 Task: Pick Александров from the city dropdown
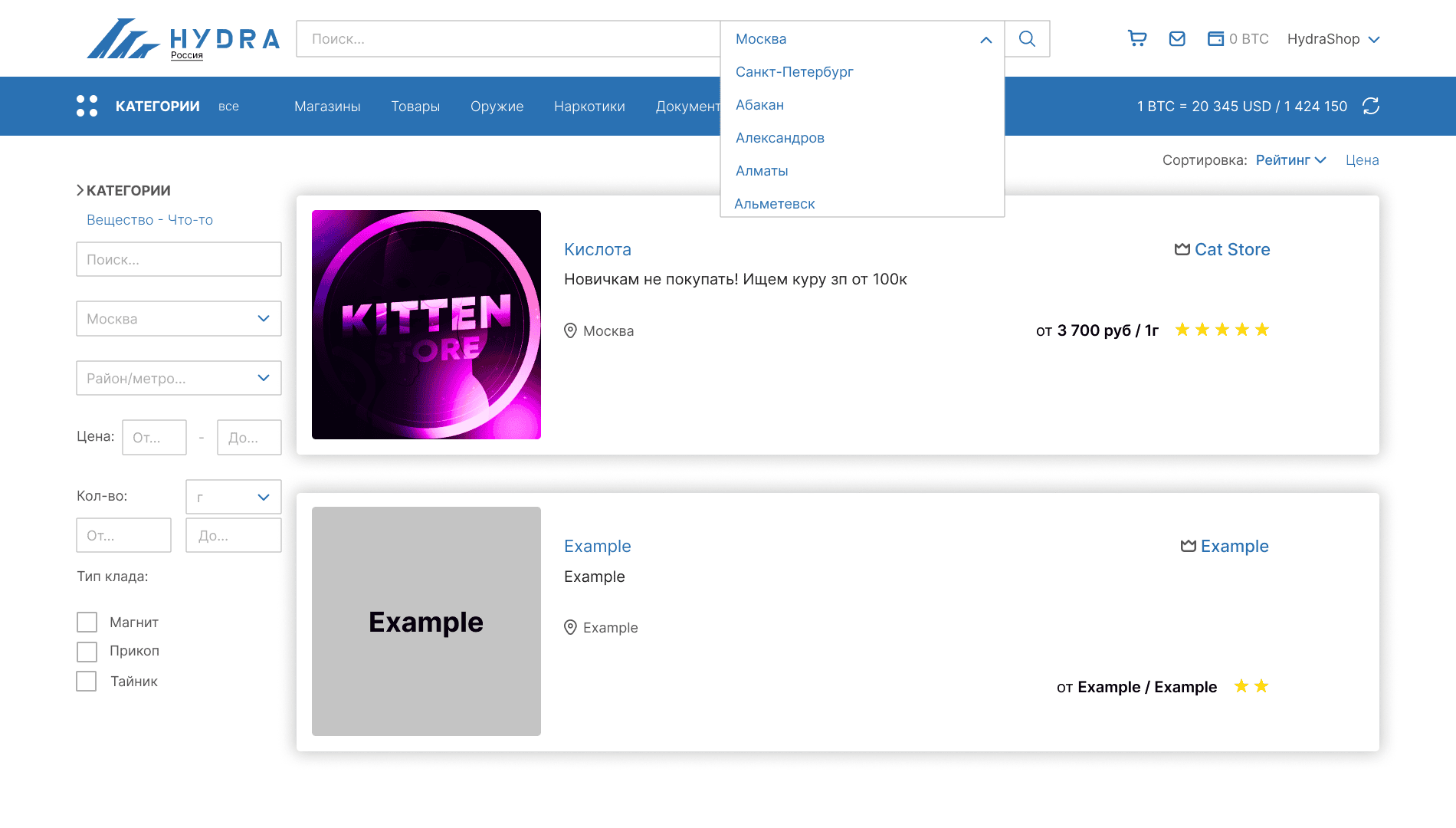click(x=779, y=138)
